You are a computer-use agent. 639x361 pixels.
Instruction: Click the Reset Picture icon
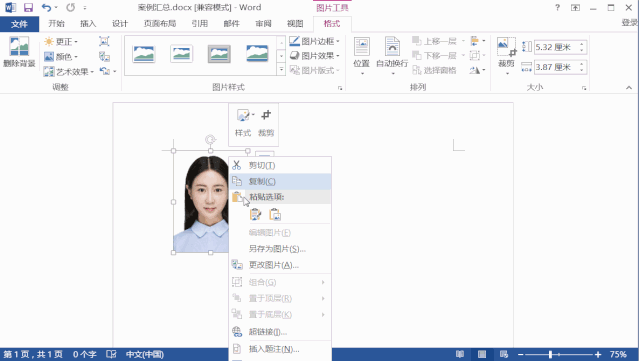tap(105, 71)
